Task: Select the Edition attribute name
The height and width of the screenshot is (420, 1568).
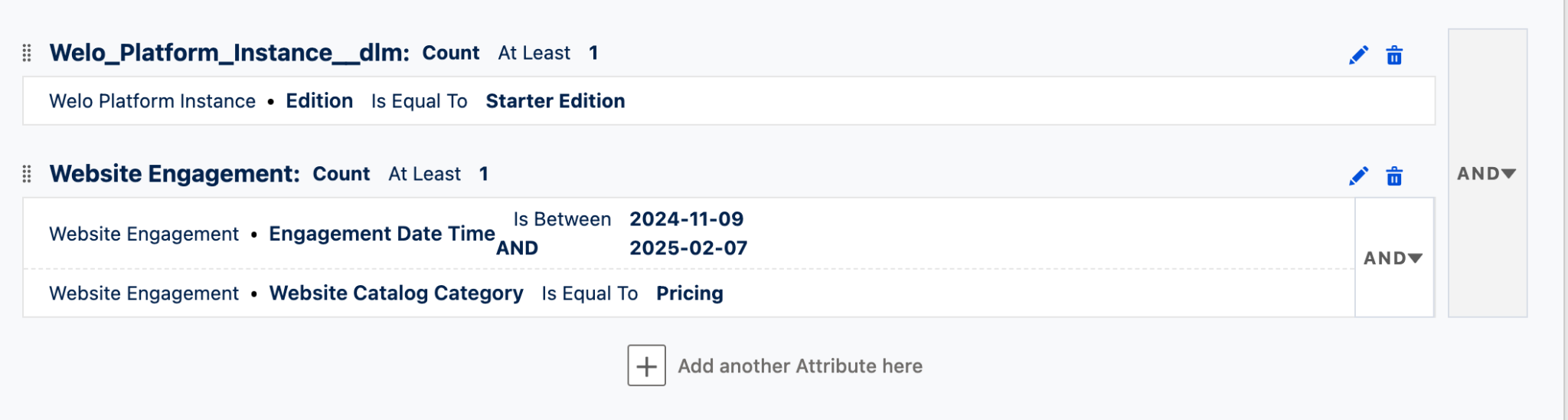Action: tap(319, 101)
